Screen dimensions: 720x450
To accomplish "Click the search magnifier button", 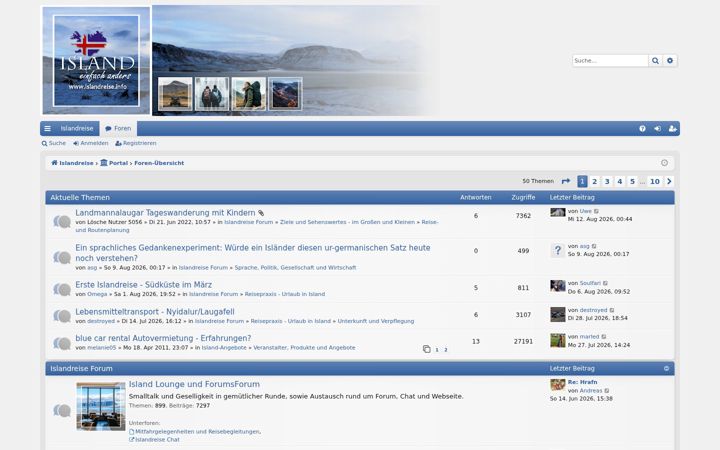I will (x=655, y=61).
